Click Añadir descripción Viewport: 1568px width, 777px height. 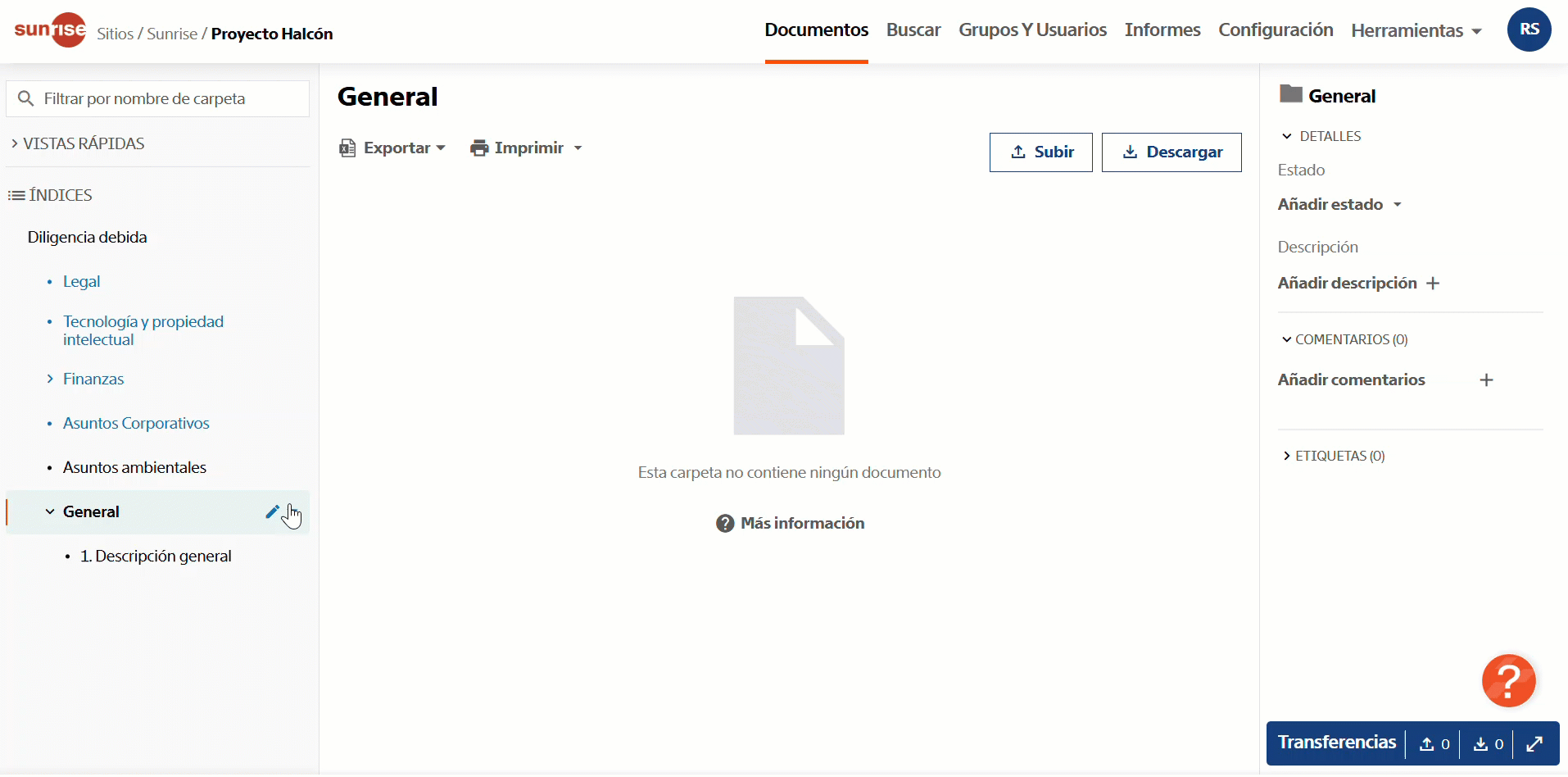click(x=1347, y=284)
